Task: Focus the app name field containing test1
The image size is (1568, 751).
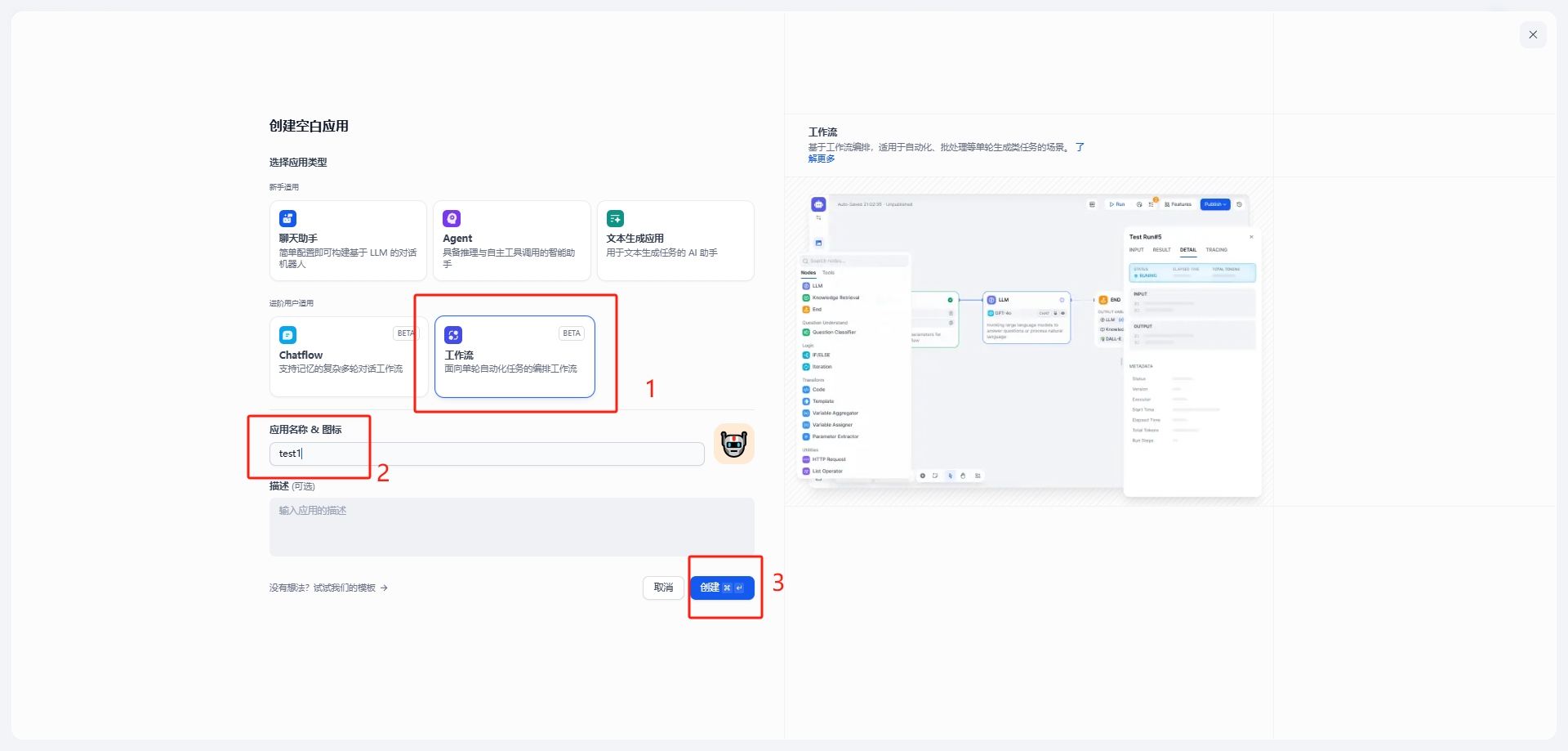Action: [487, 454]
